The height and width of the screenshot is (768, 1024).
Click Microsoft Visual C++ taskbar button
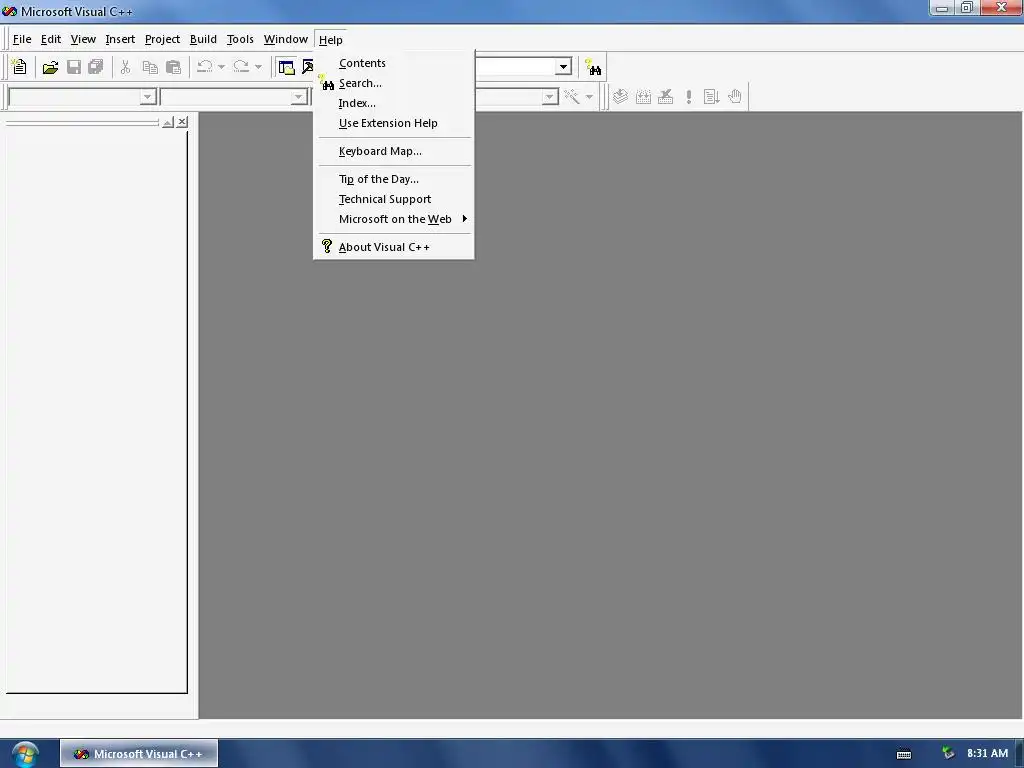[139, 754]
